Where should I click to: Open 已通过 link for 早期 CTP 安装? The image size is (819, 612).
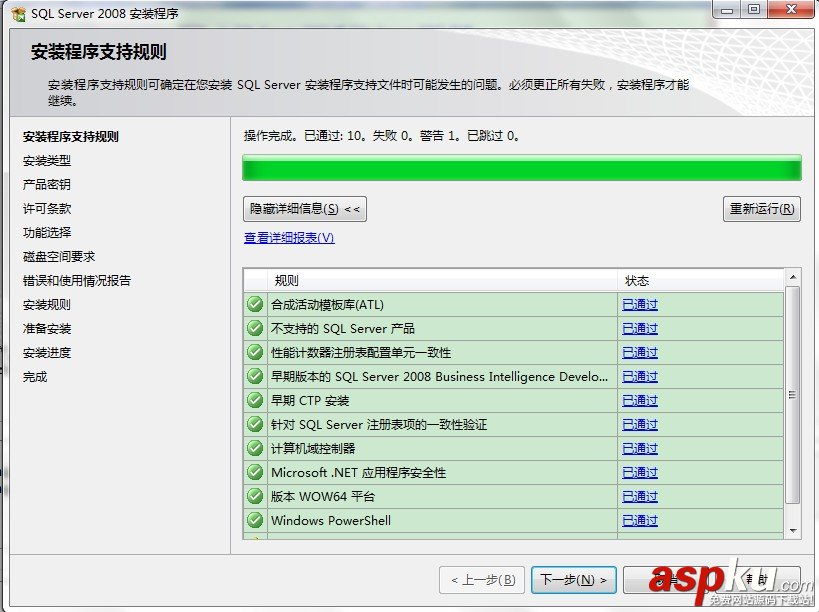point(640,401)
